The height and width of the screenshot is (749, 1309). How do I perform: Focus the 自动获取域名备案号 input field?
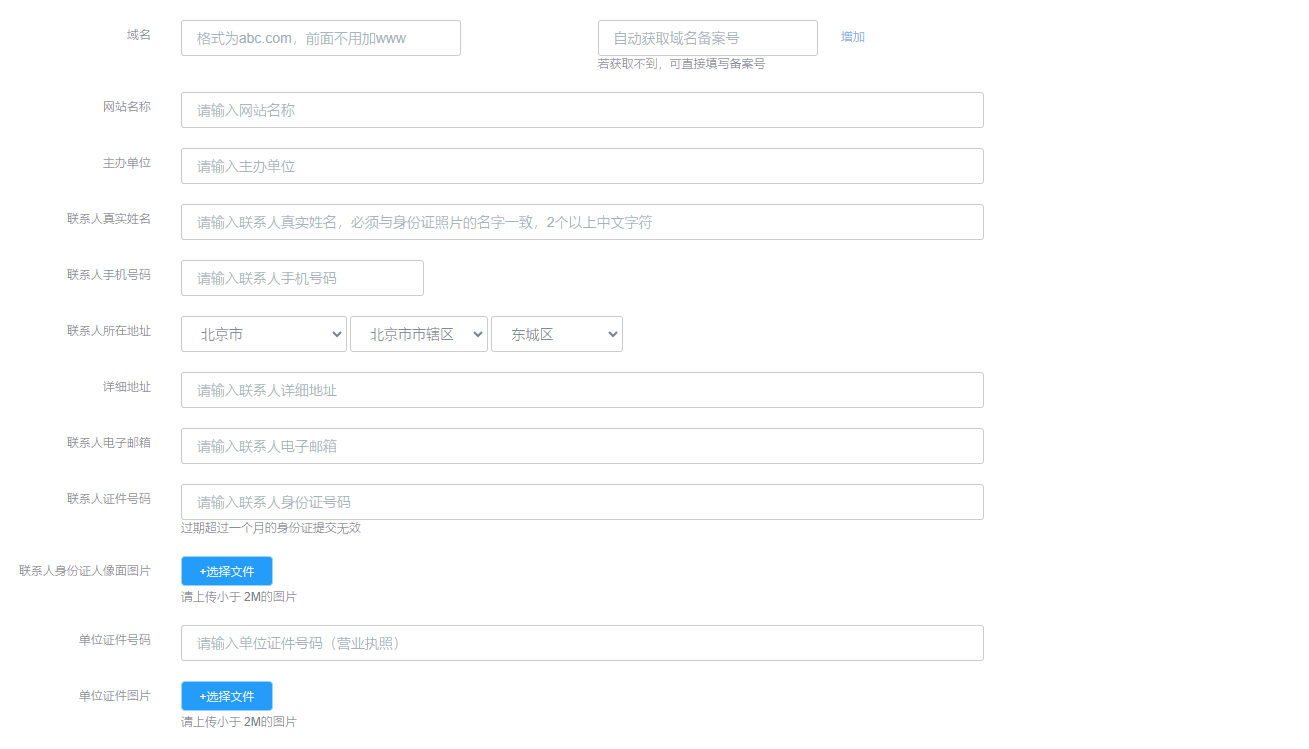[708, 38]
